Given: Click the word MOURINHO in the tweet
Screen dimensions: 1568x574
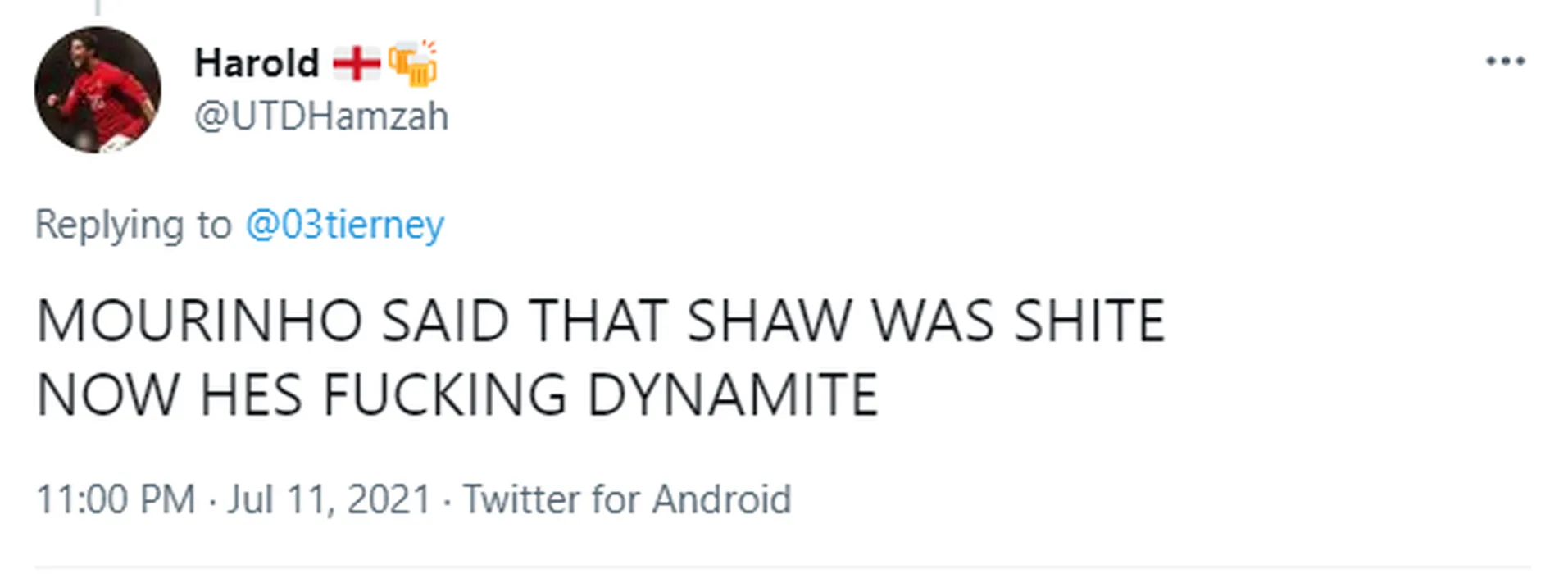Looking at the screenshot, I should [199, 321].
